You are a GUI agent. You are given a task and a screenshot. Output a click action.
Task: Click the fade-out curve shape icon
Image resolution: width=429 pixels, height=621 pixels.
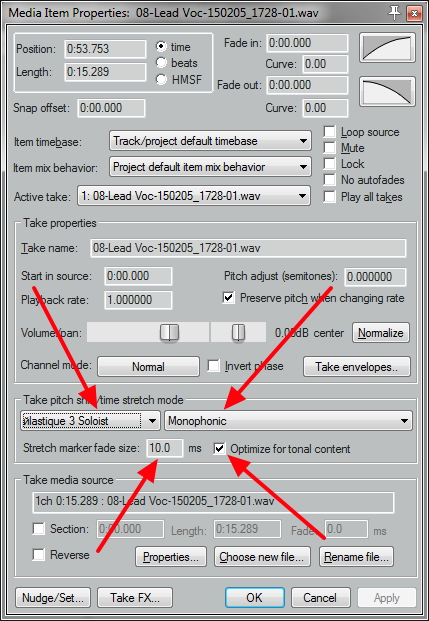pos(387,92)
